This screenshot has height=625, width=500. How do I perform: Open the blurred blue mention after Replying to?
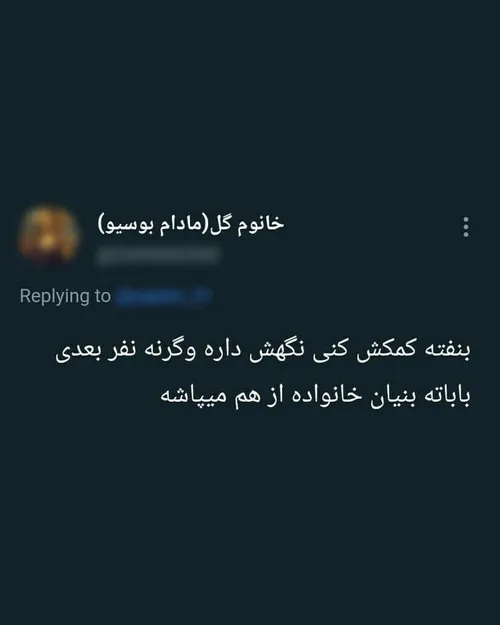(163, 296)
